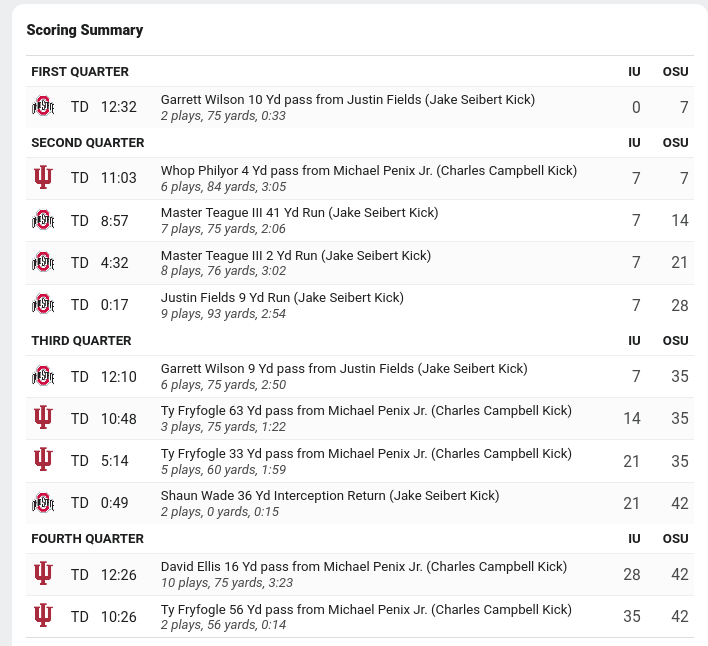The image size is (708, 646).
Task: Click the OSU column header in first quarter
Action: (x=675, y=72)
